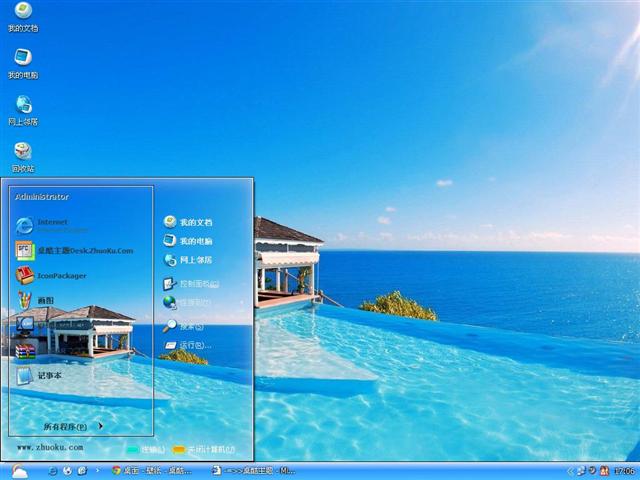Switch to 桌酷主题 taskbar window

tap(254, 471)
